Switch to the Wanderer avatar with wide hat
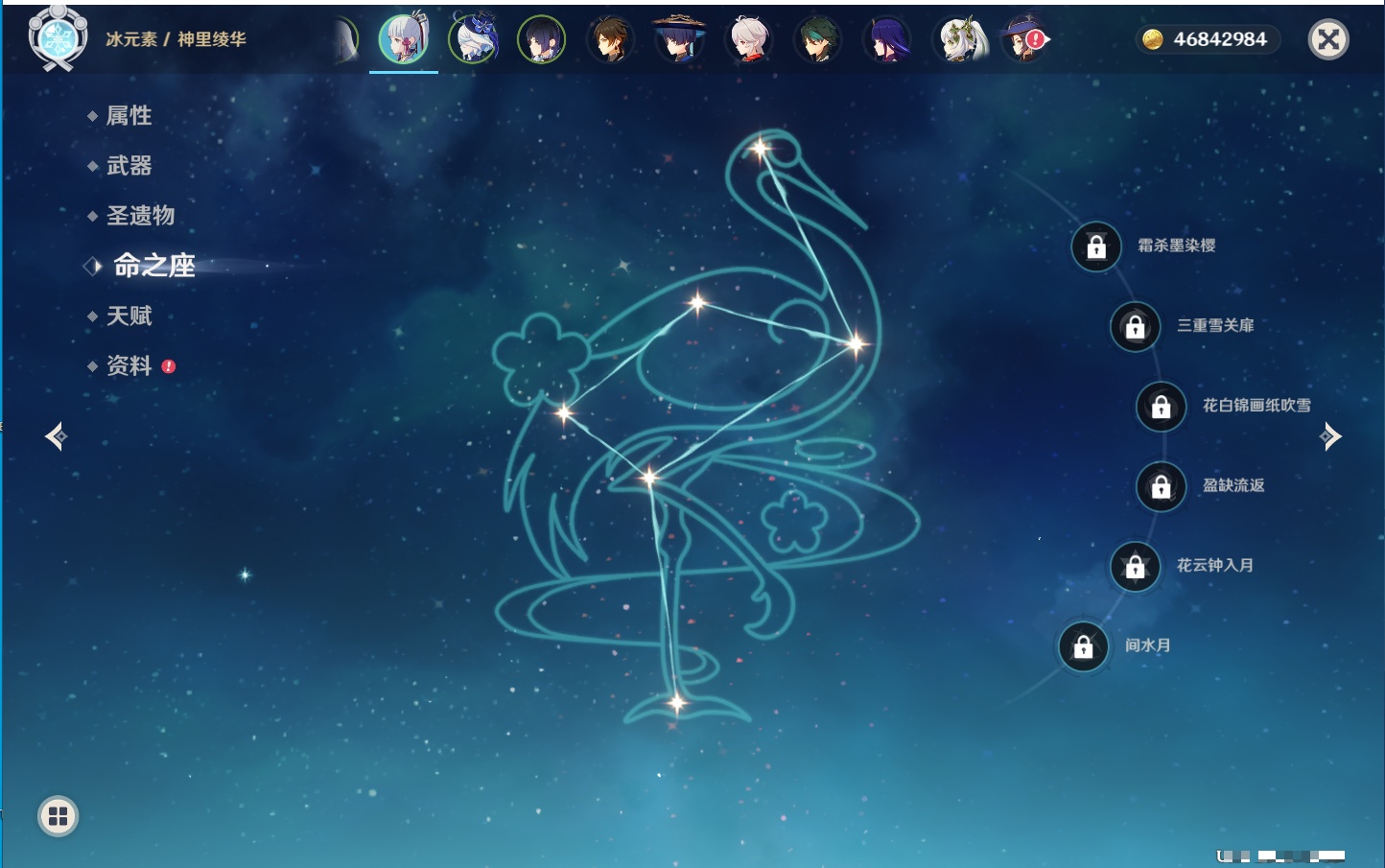The width and height of the screenshot is (1385, 868). pyautogui.click(x=680, y=39)
